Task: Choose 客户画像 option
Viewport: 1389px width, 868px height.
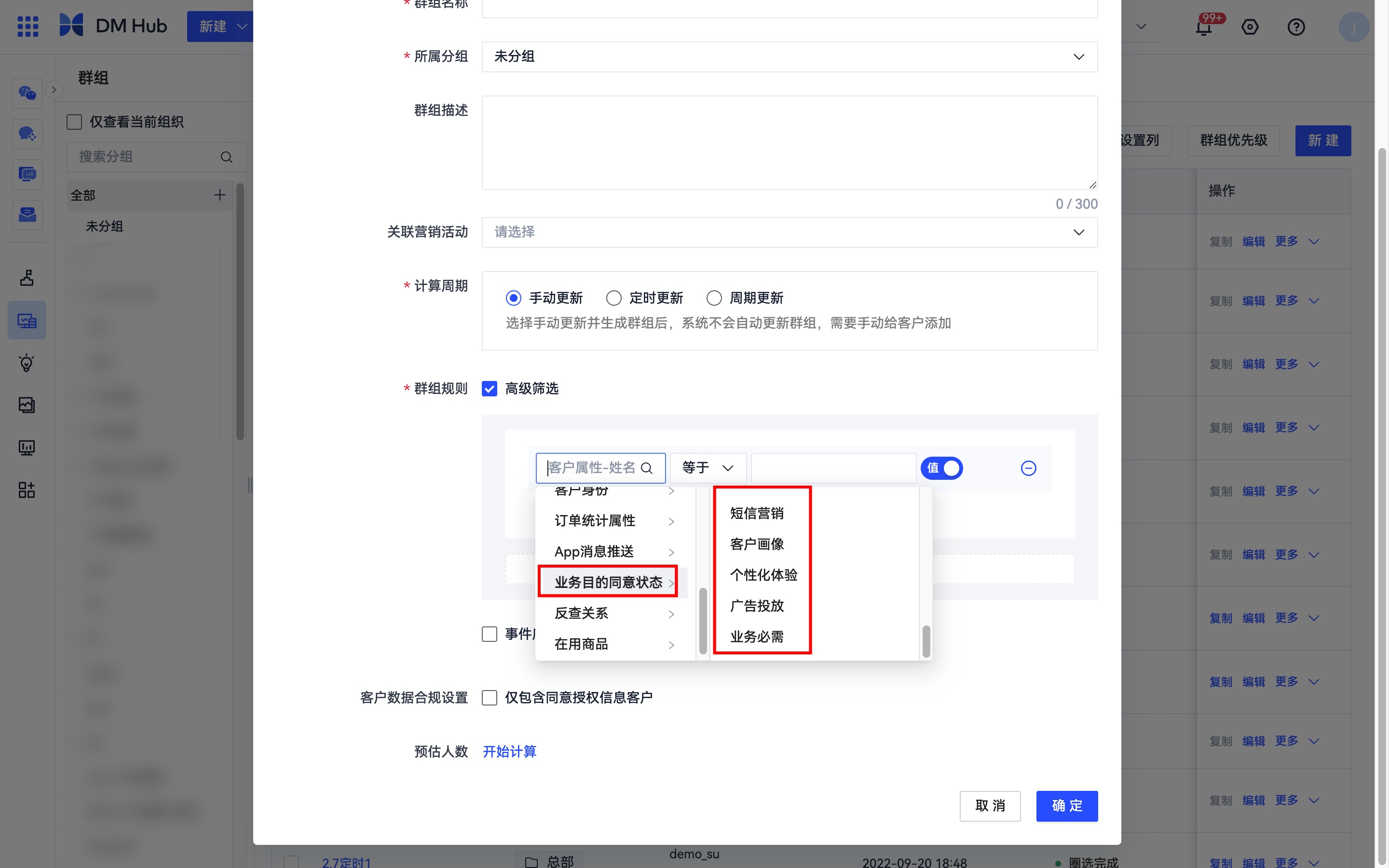Action: click(x=757, y=544)
